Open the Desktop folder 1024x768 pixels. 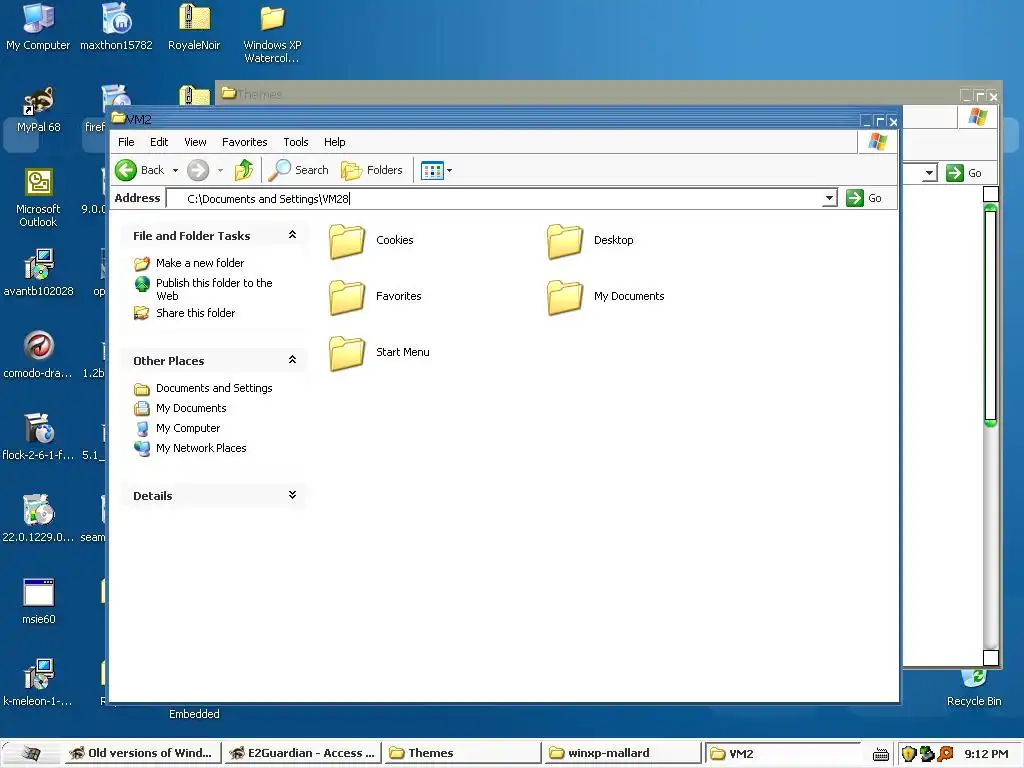point(591,240)
